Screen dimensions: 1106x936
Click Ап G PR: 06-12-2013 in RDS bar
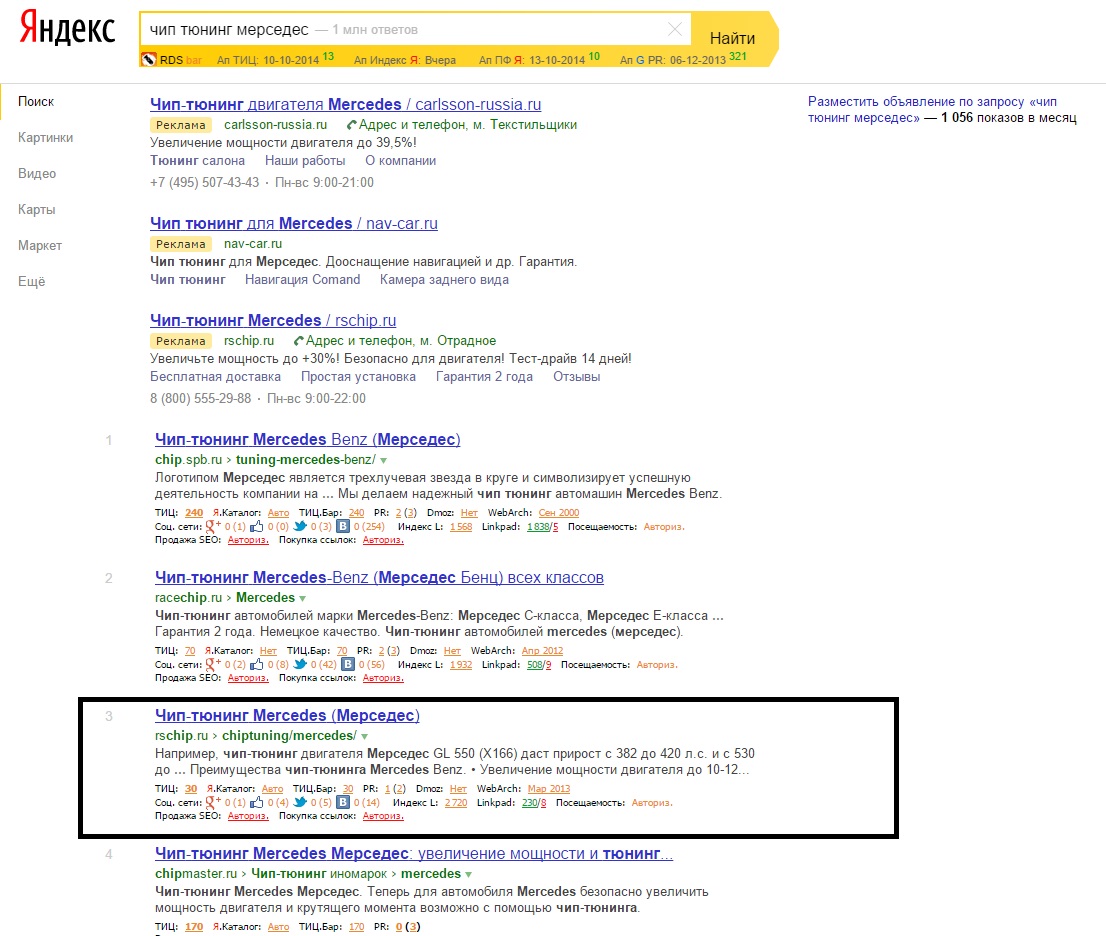click(x=683, y=59)
